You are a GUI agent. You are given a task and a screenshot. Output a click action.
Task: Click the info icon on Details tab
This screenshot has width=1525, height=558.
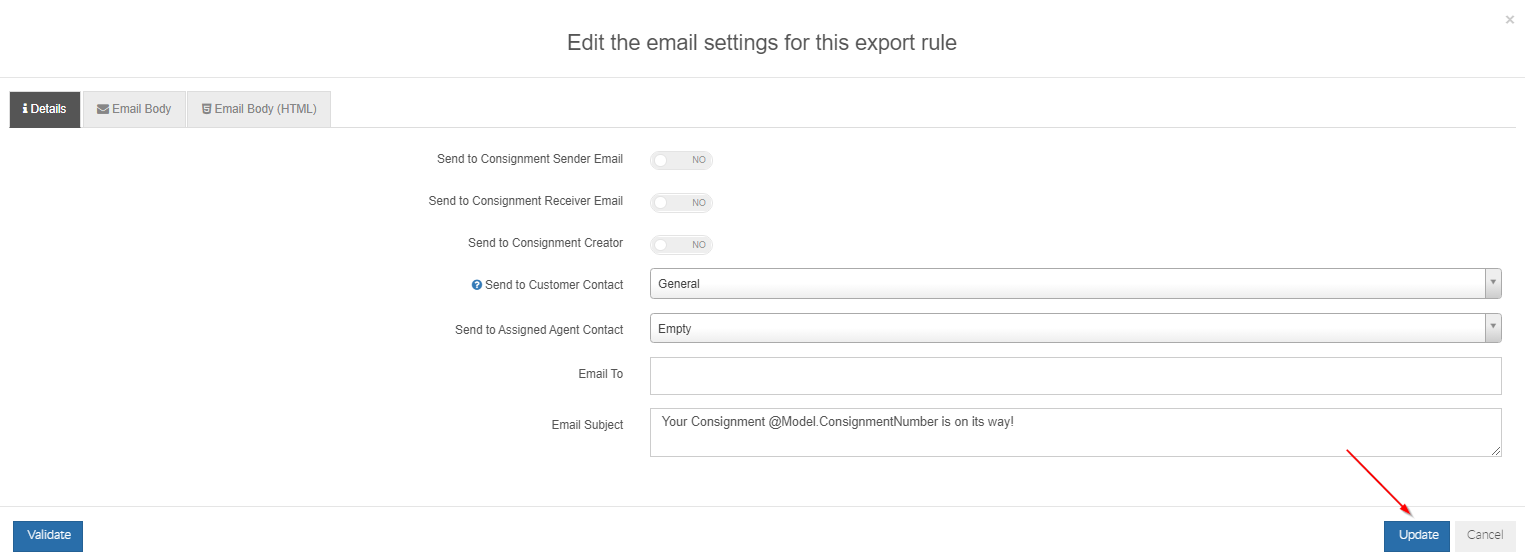(x=25, y=109)
